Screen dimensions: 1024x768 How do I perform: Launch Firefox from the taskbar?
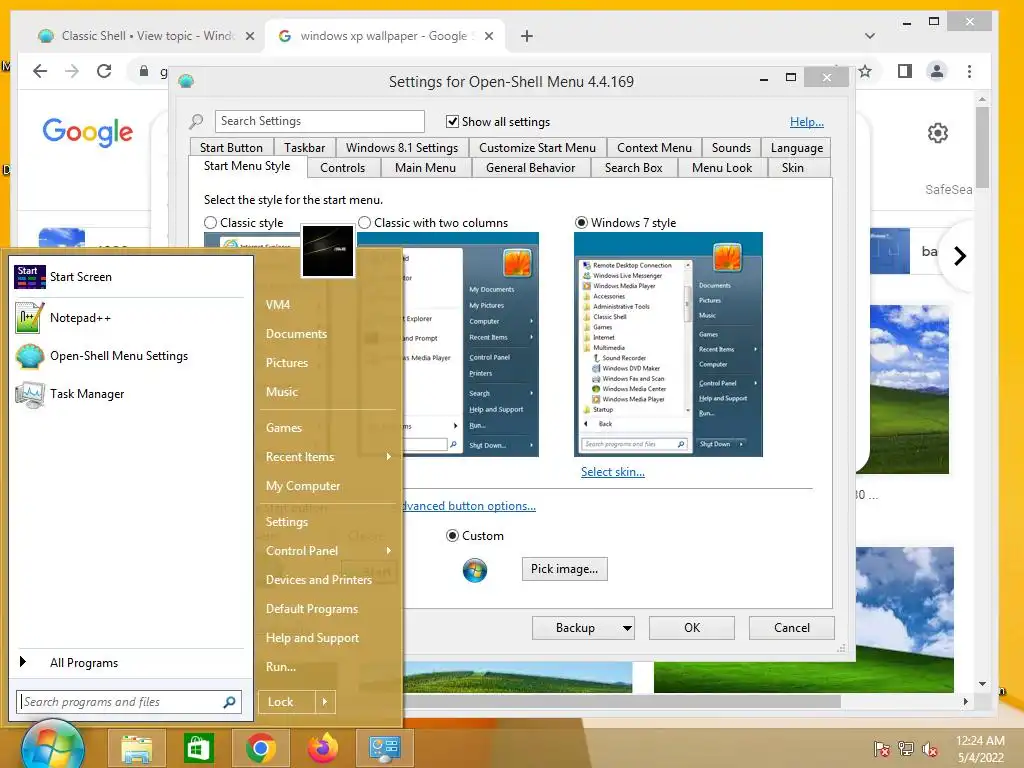(x=323, y=748)
